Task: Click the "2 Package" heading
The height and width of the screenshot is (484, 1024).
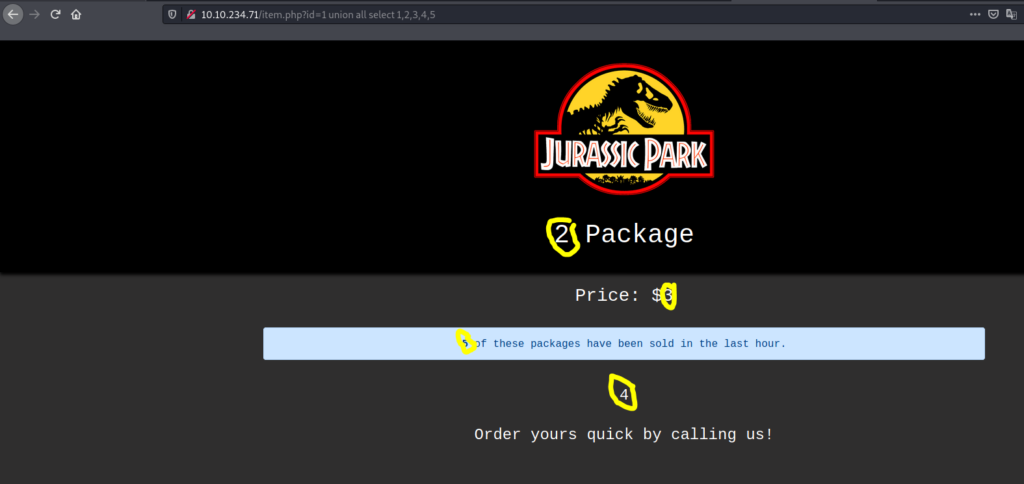Action: tap(624, 234)
